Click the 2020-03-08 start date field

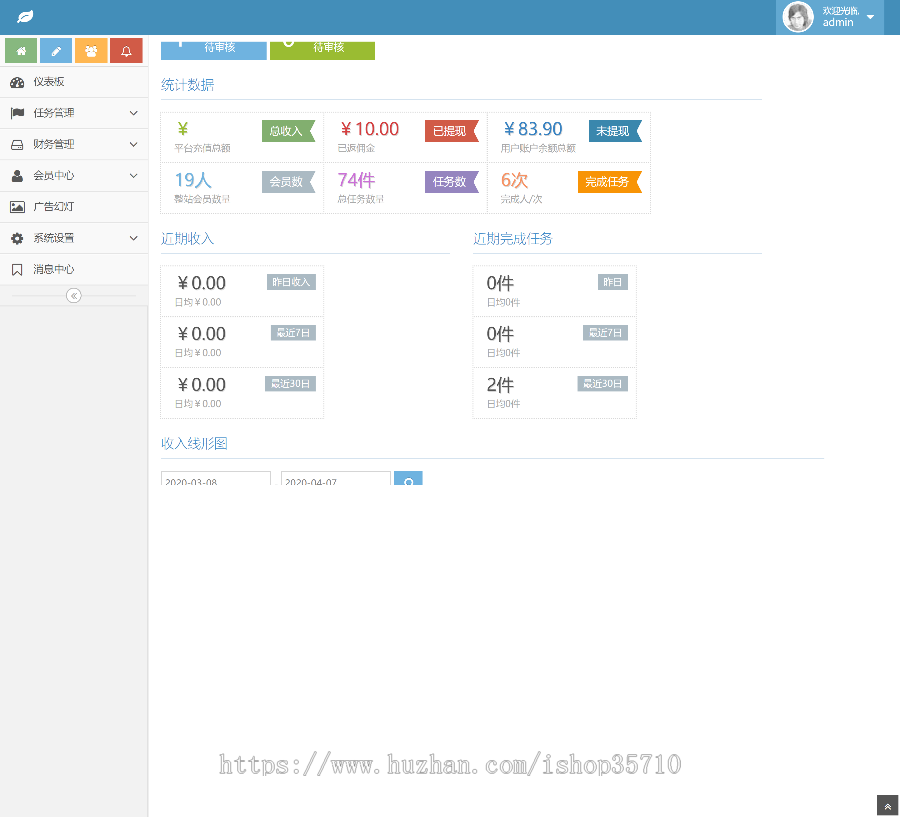pos(216,478)
